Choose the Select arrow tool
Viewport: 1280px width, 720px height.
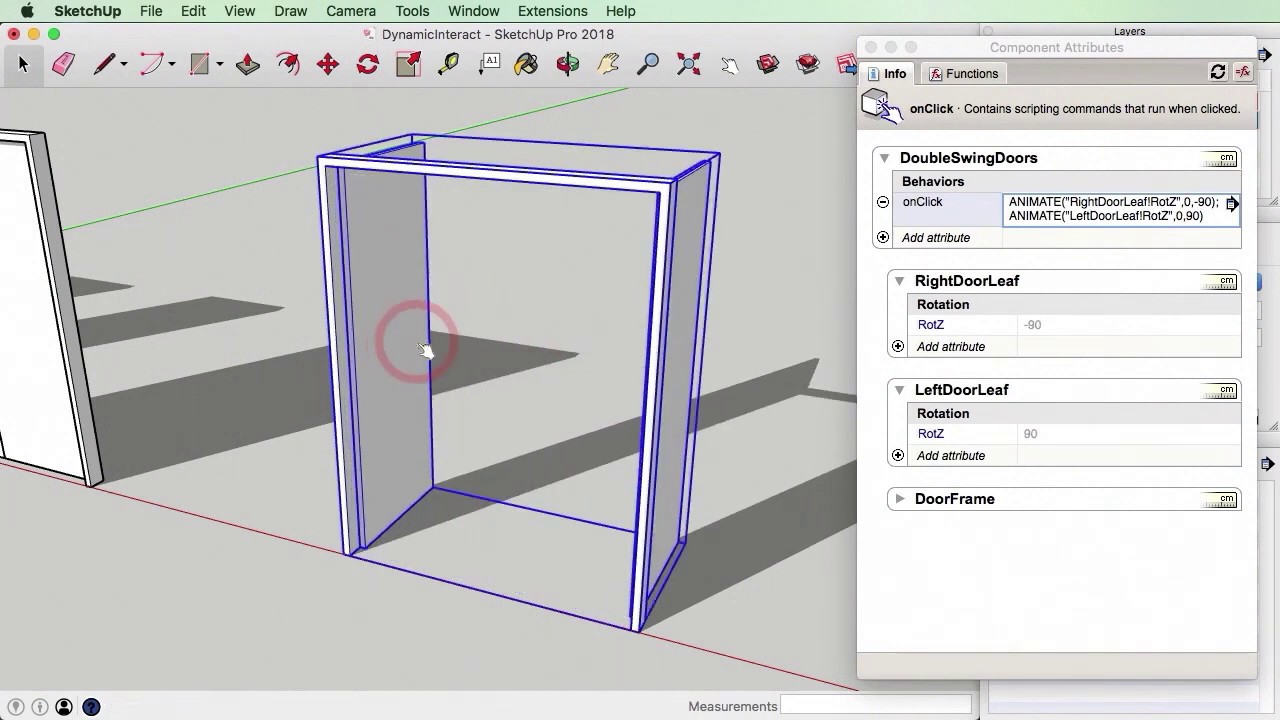pyautogui.click(x=23, y=64)
